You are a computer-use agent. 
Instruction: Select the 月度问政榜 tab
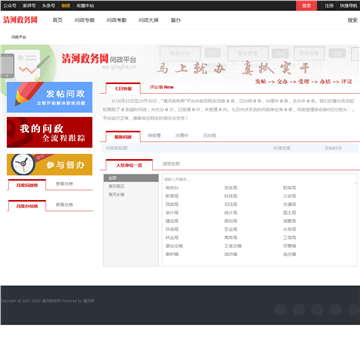(27, 185)
